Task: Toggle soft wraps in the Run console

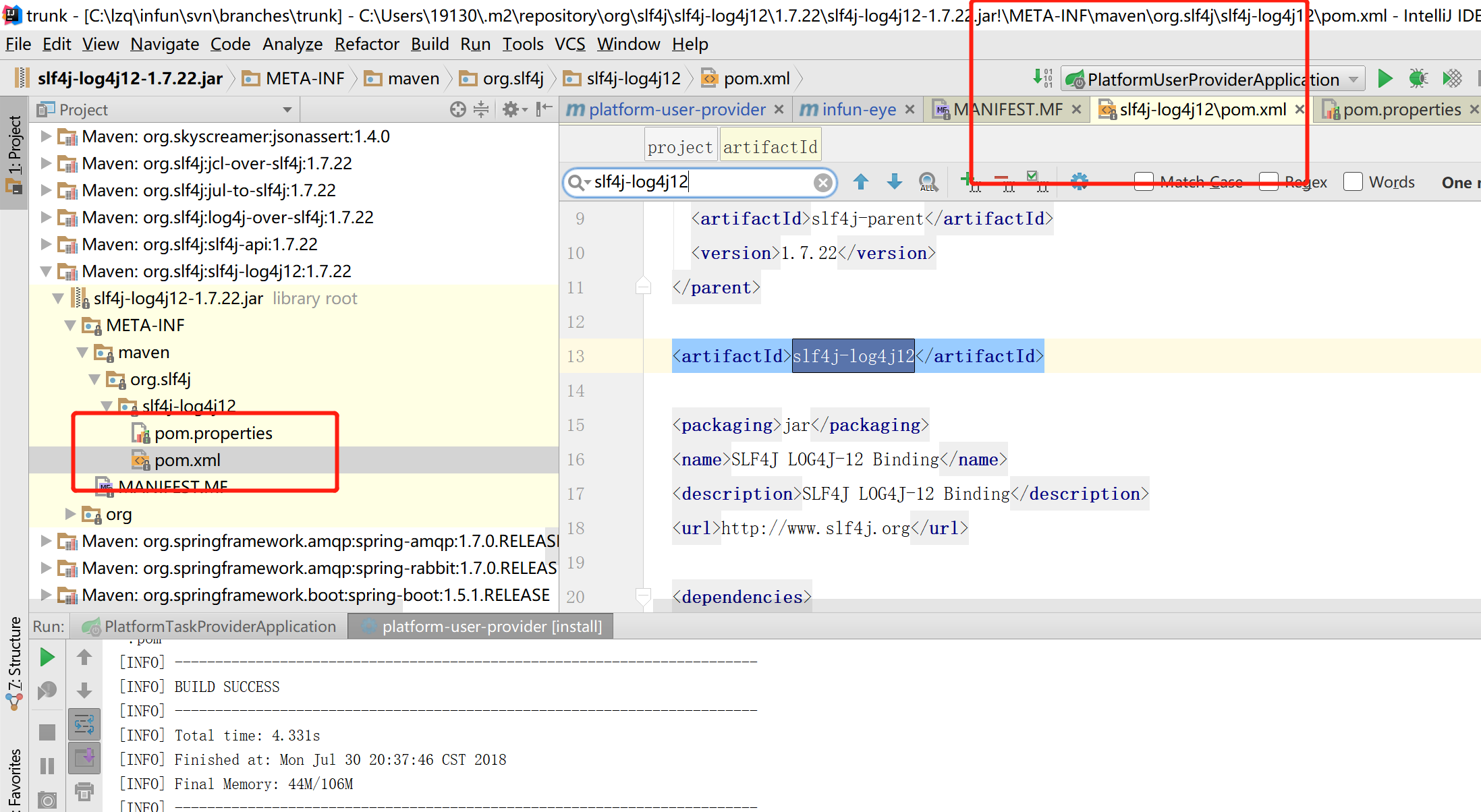Action: tap(84, 725)
